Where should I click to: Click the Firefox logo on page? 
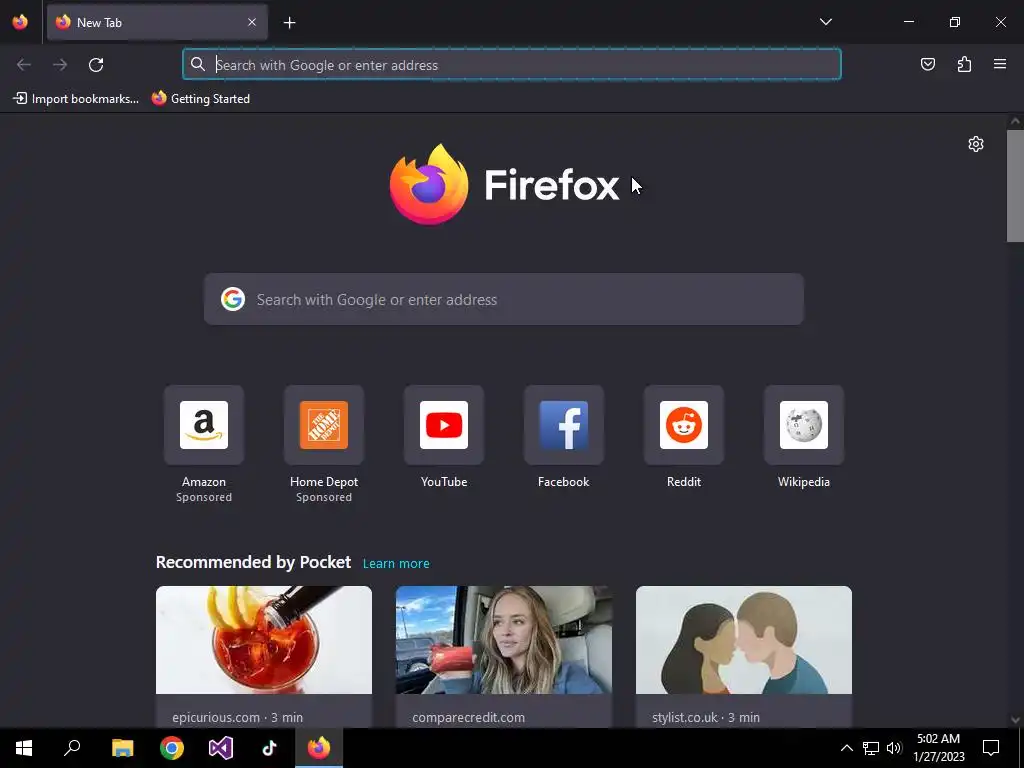point(504,185)
